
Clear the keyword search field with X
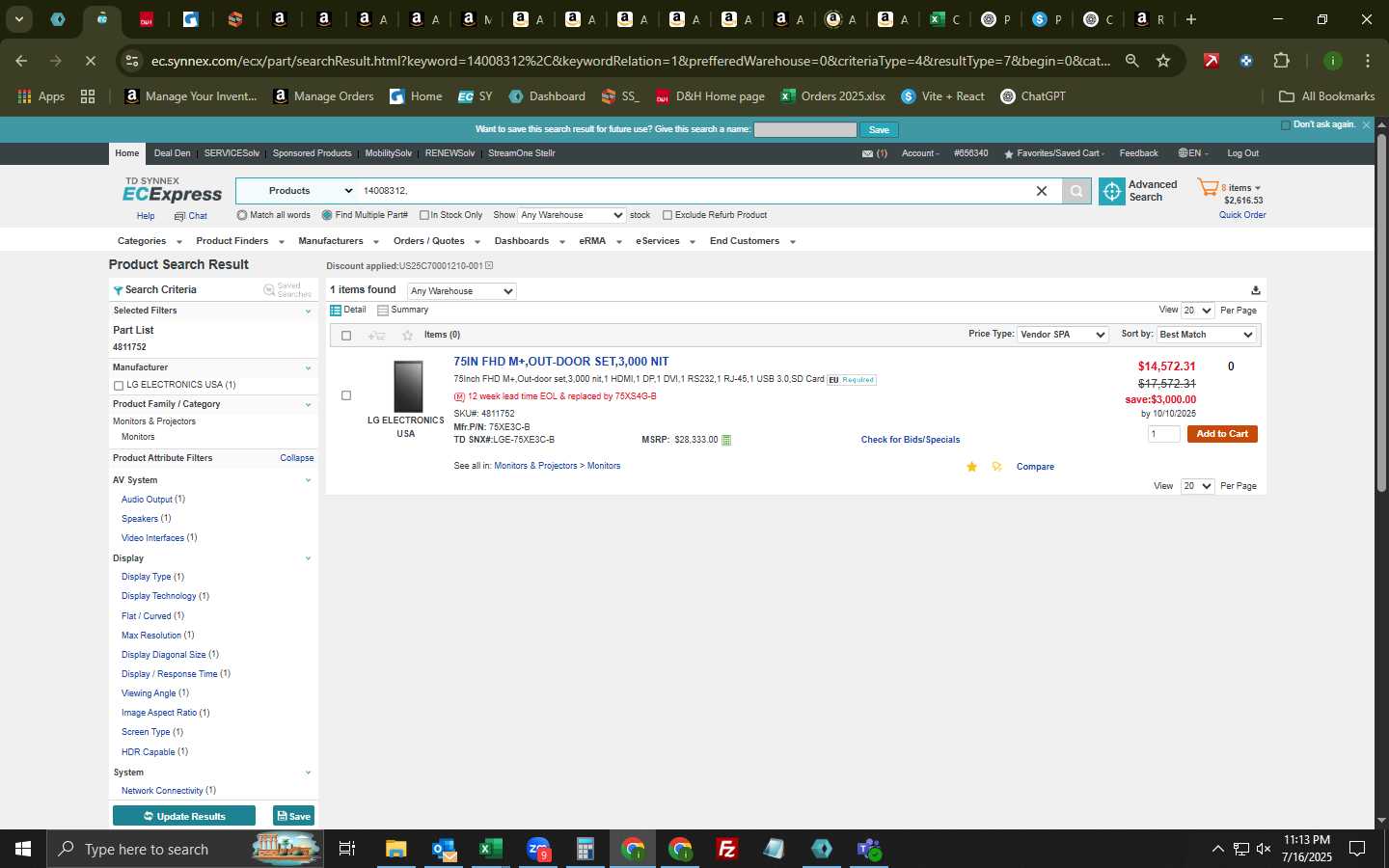(x=1042, y=191)
